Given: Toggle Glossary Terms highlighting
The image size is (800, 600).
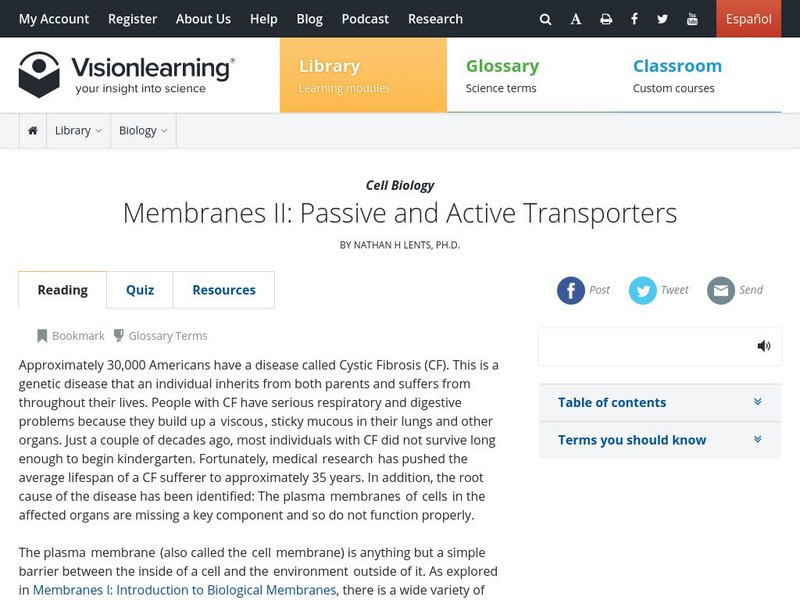Looking at the screenshot, I should (160, 336).
